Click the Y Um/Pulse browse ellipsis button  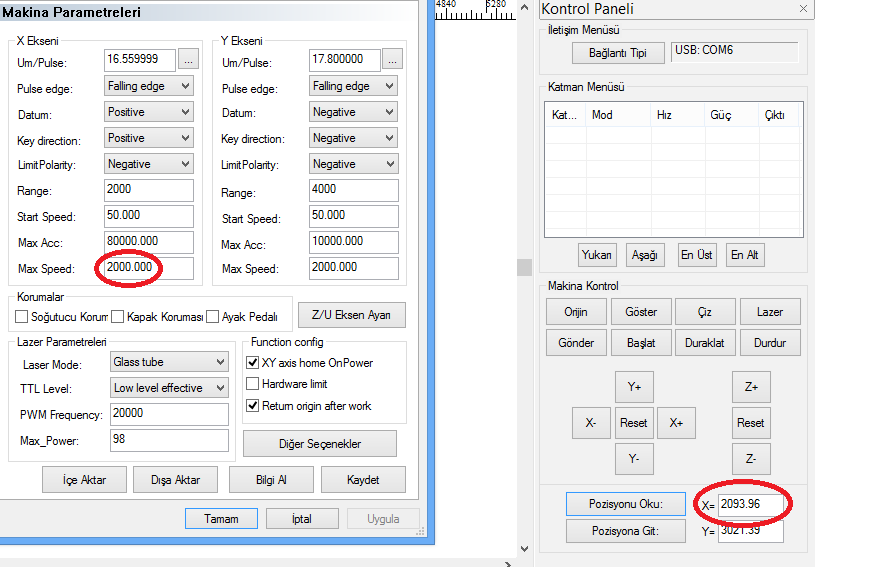[392, 60]
